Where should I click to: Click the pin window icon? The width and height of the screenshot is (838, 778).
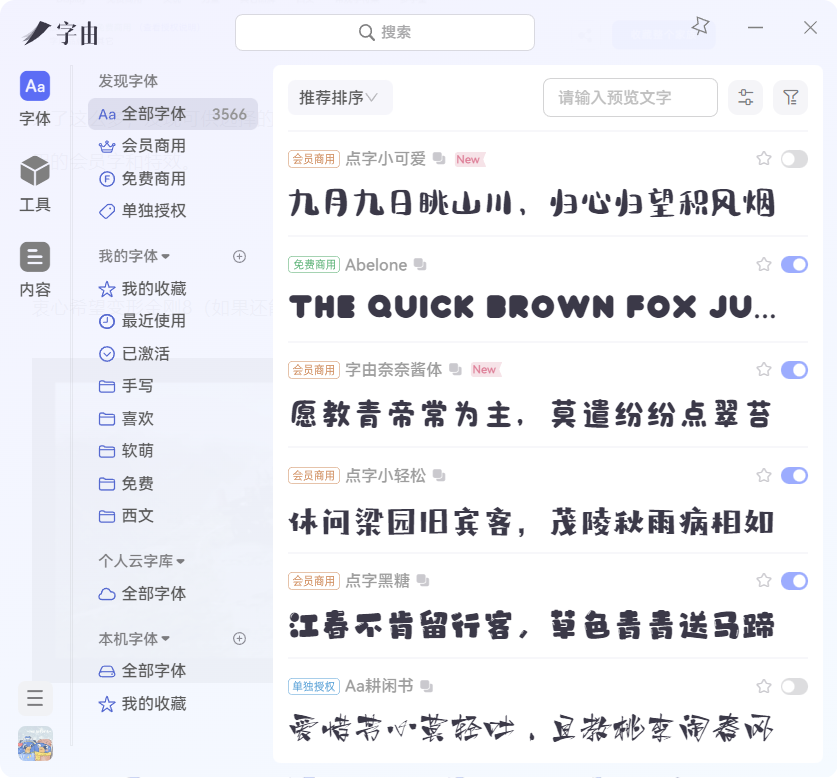tap(700, 27)
